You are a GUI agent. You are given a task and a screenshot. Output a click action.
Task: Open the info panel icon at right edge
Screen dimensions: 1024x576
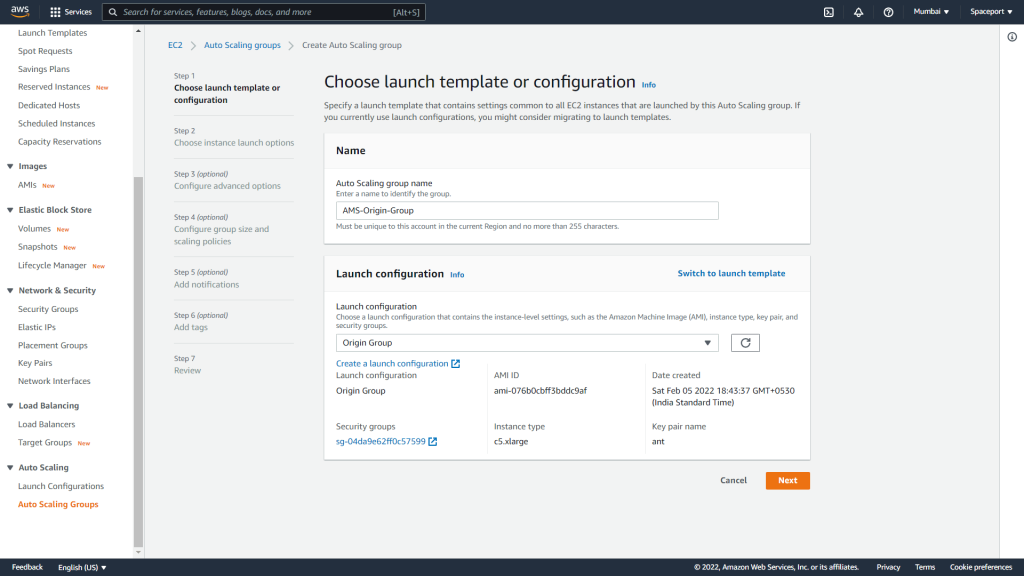pos(1012,37)
